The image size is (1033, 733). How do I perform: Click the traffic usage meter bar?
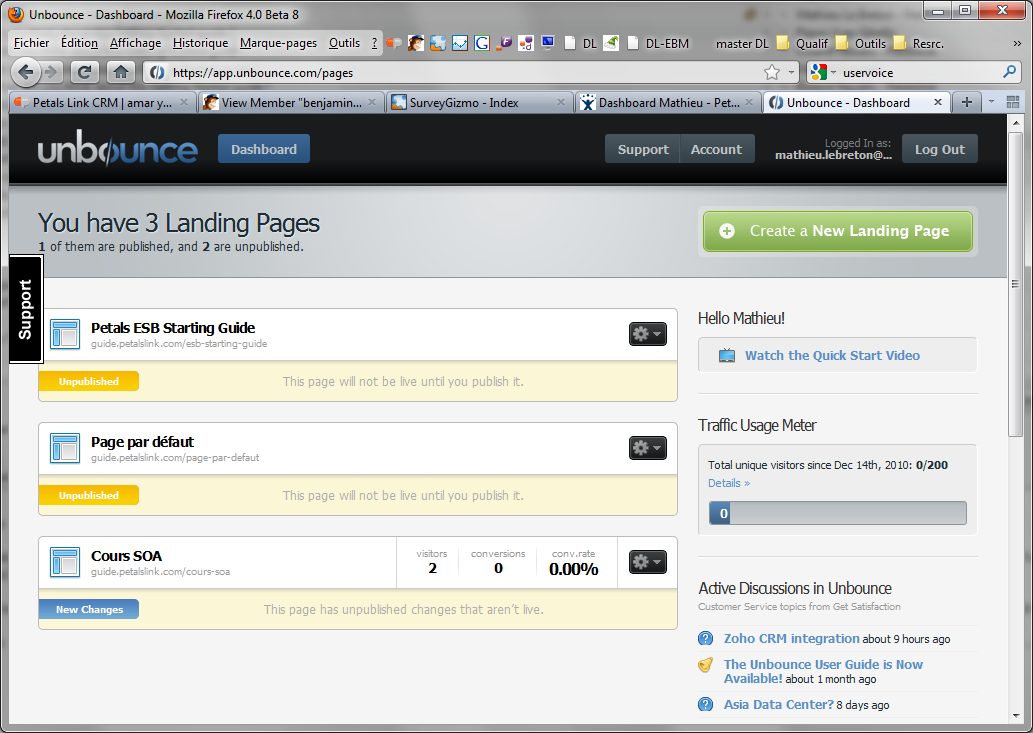click(x=837, y=513)
